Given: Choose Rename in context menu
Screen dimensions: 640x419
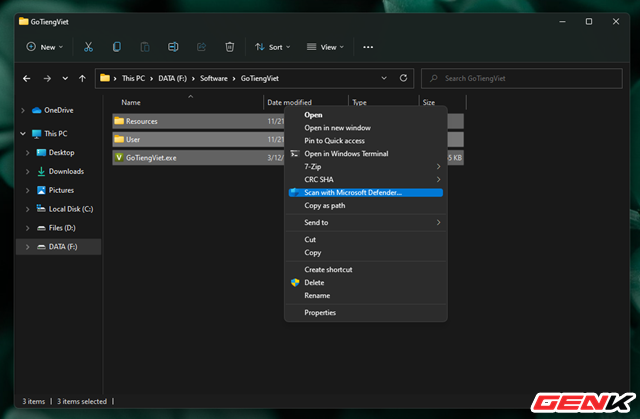Looking at the screenshot, I should (x=365, y=295).
